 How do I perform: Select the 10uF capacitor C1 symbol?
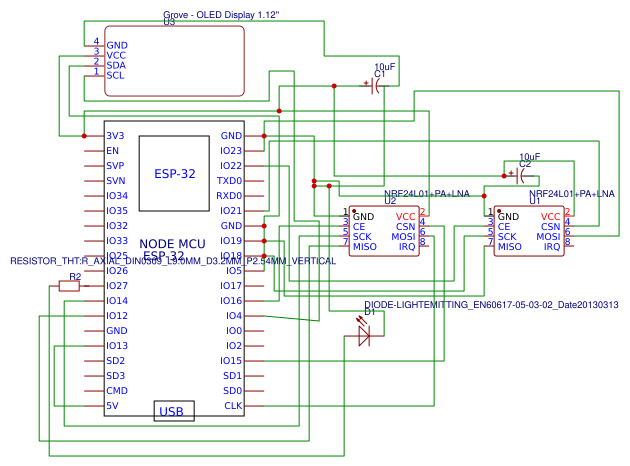point(375,87)
